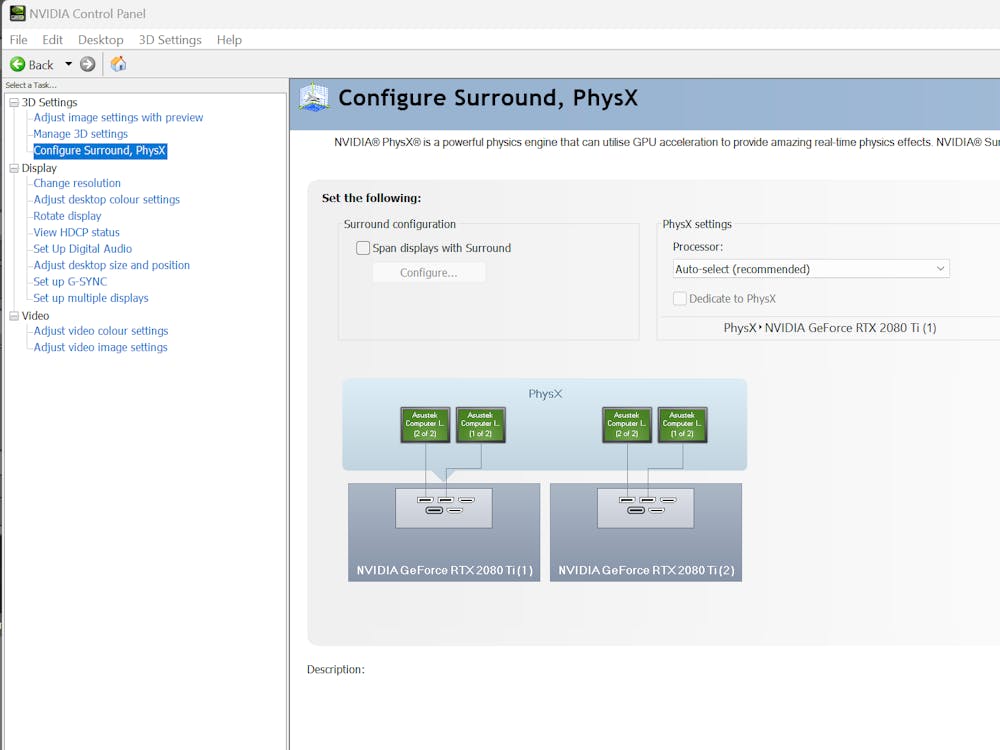Open the PhysX Processor dropdown

[x=810, y=269]
